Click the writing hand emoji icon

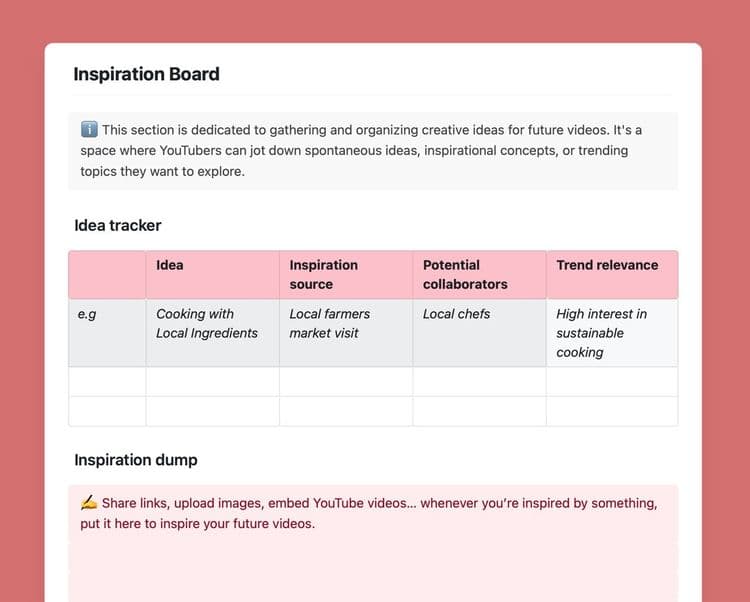pos(89,503)
